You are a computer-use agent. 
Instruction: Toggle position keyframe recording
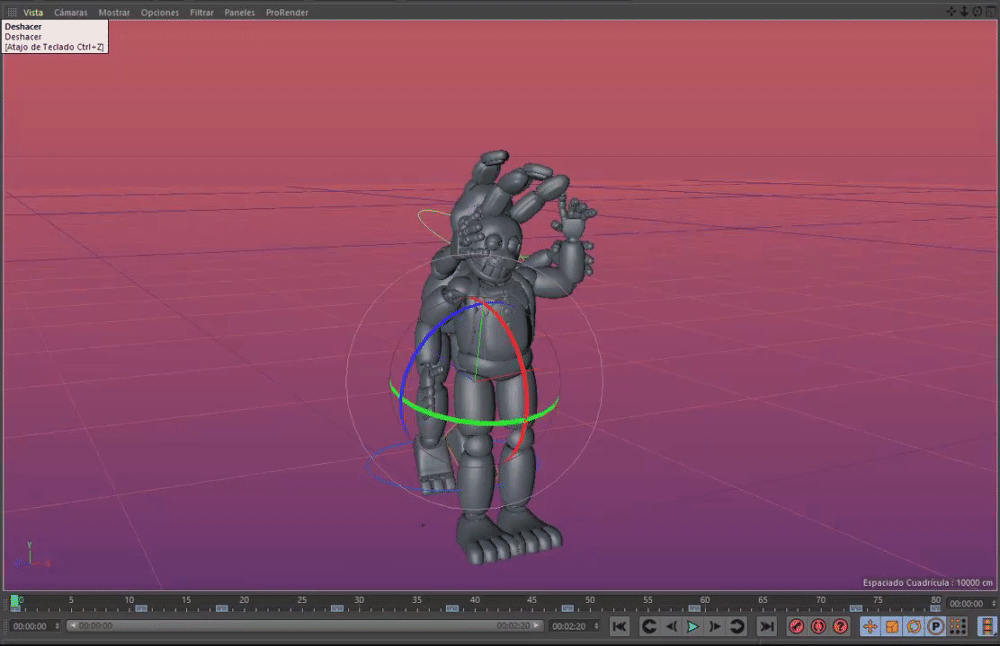point(869,626)
